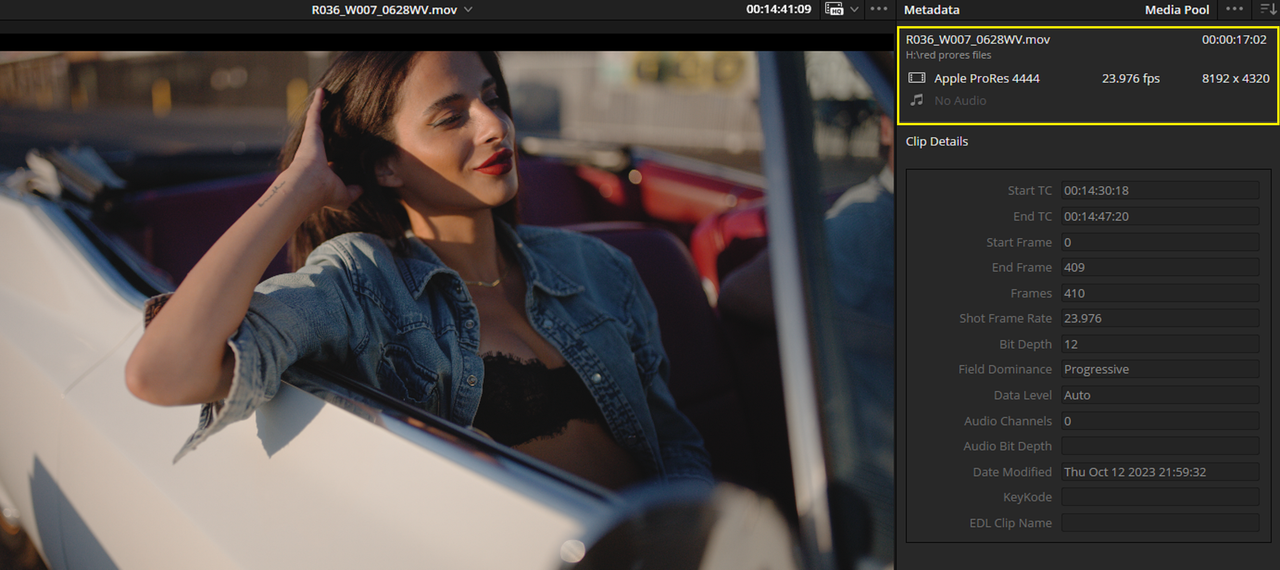Viewport: 1280px width, 570px height.
Task: Click the empty EDL Clip Name field
Action: [x=1160, y=523]
